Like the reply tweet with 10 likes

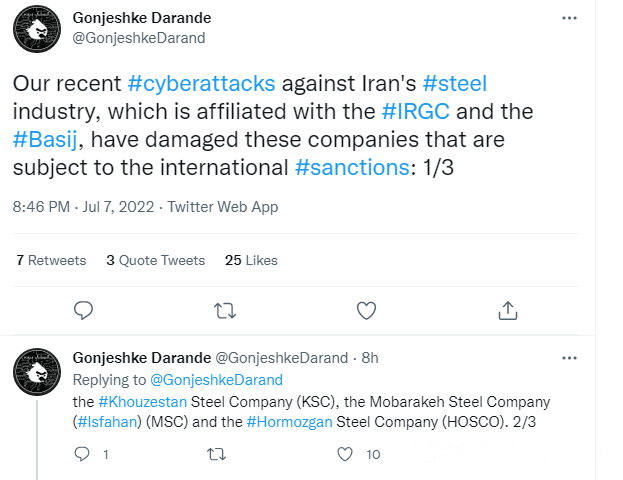point(345,454)
